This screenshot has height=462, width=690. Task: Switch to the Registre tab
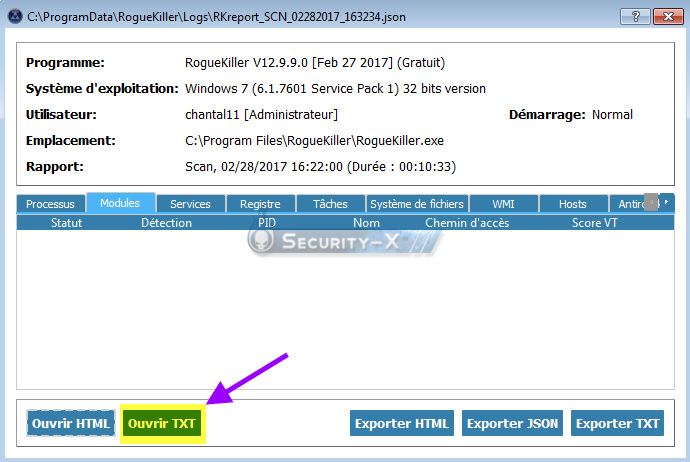[x=260, y=204]
